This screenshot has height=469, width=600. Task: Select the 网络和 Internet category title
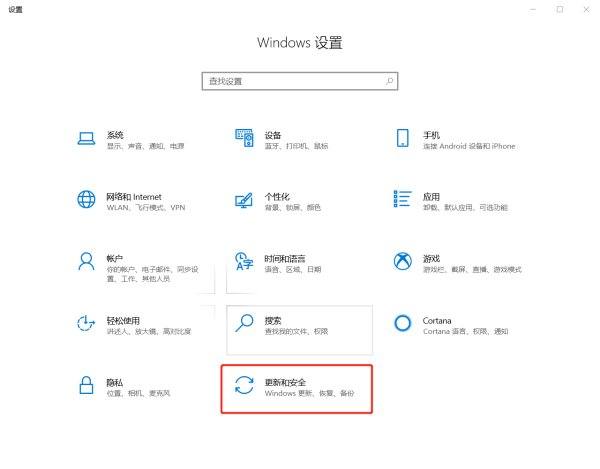pos(134,197)
